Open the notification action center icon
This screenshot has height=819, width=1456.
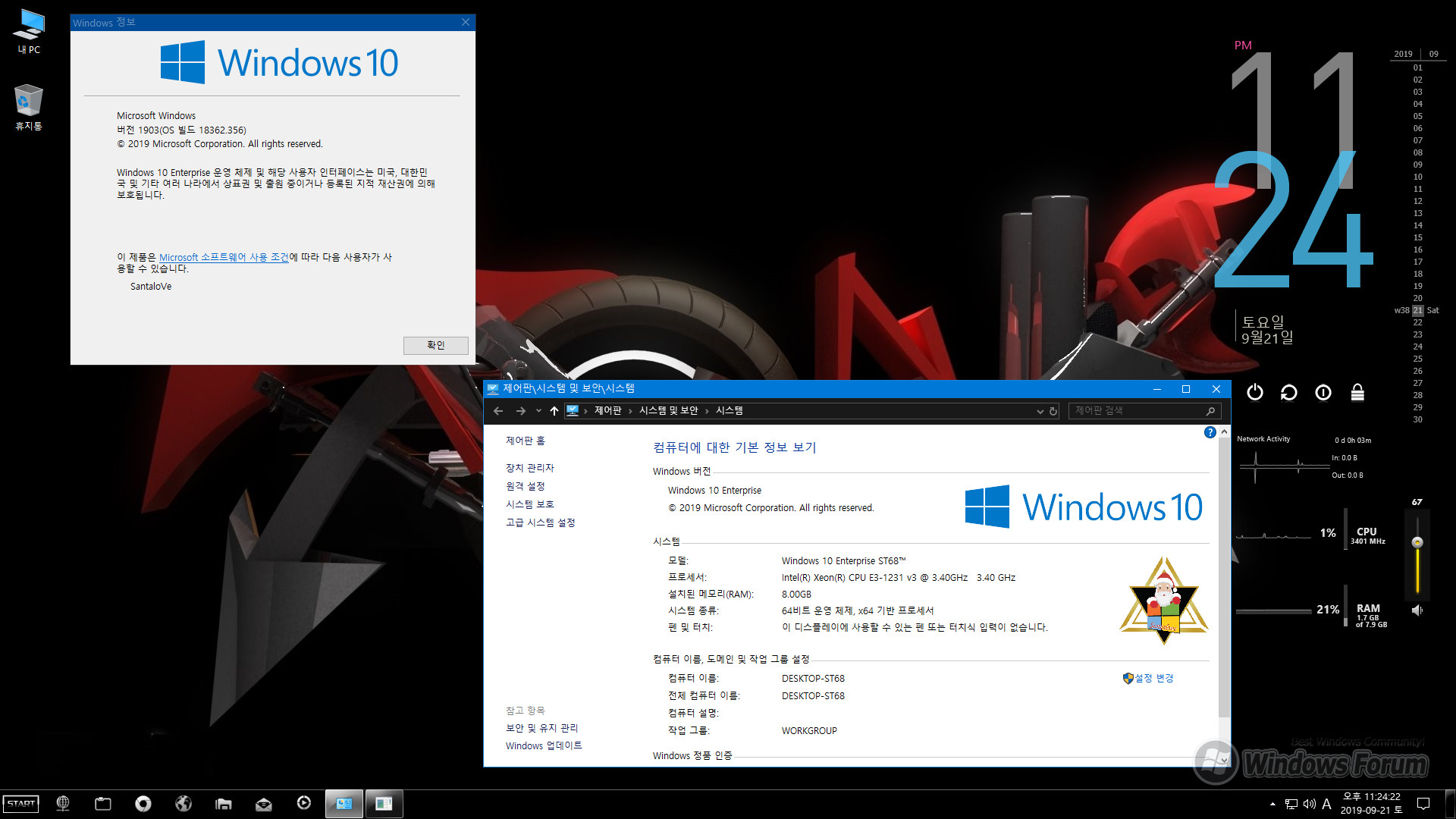point(1423,804)
